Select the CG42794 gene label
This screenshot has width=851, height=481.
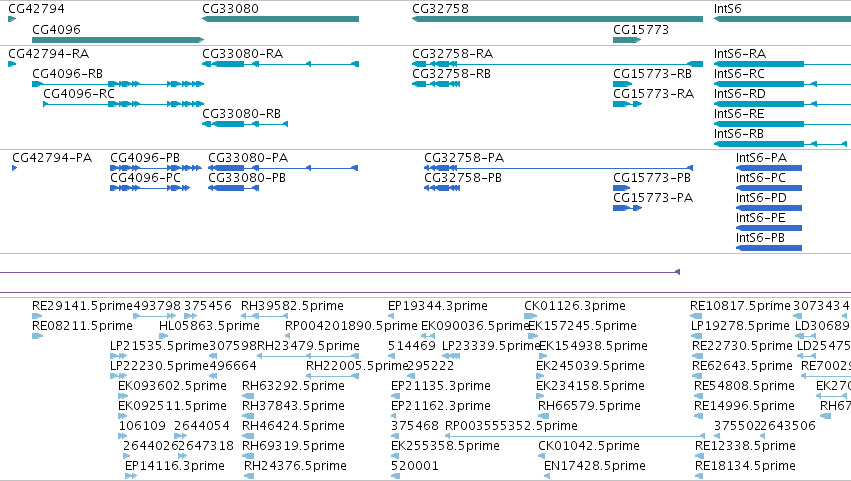point(36,9)
